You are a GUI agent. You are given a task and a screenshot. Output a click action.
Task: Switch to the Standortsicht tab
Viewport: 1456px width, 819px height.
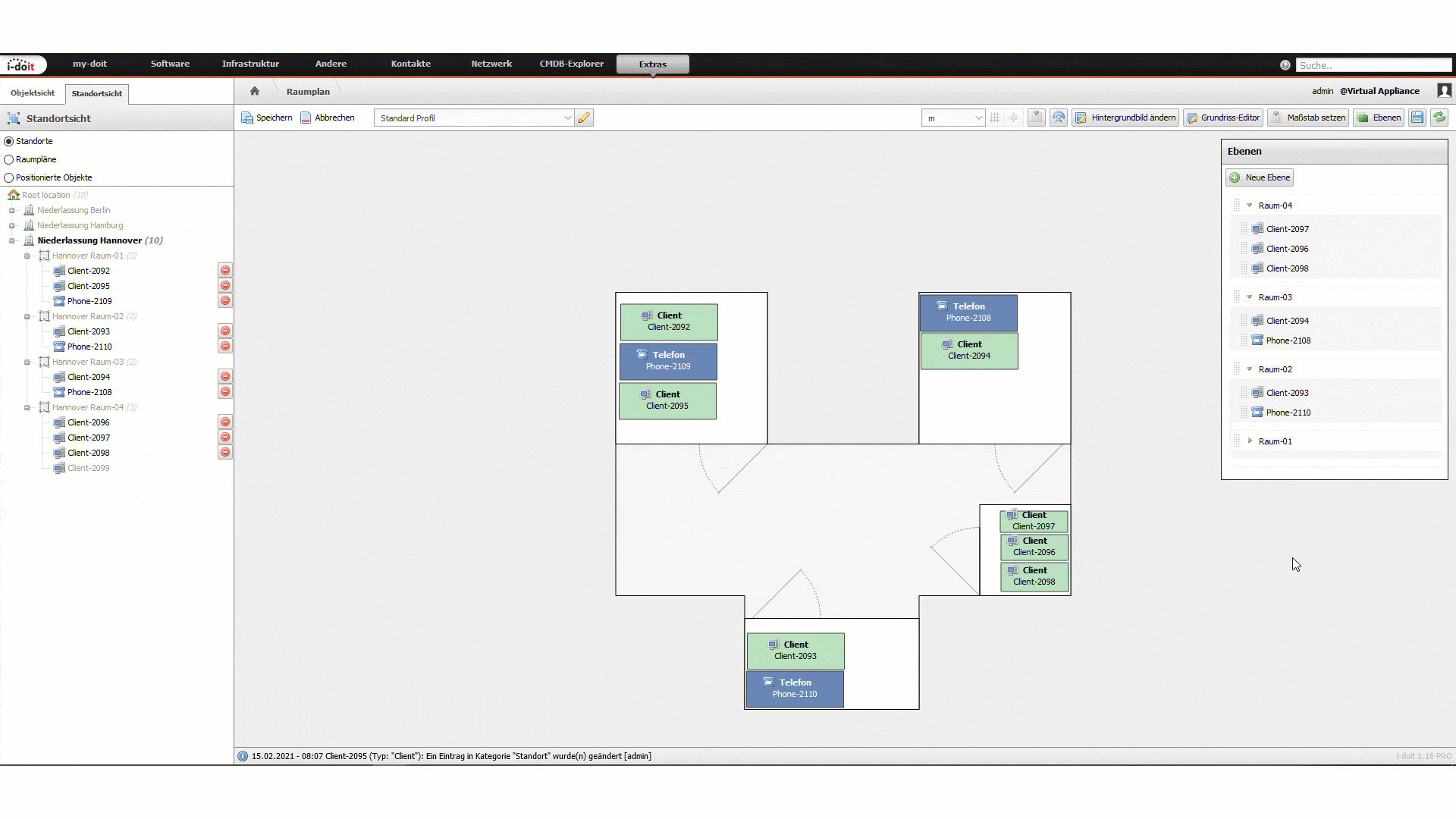coord(97,94)
